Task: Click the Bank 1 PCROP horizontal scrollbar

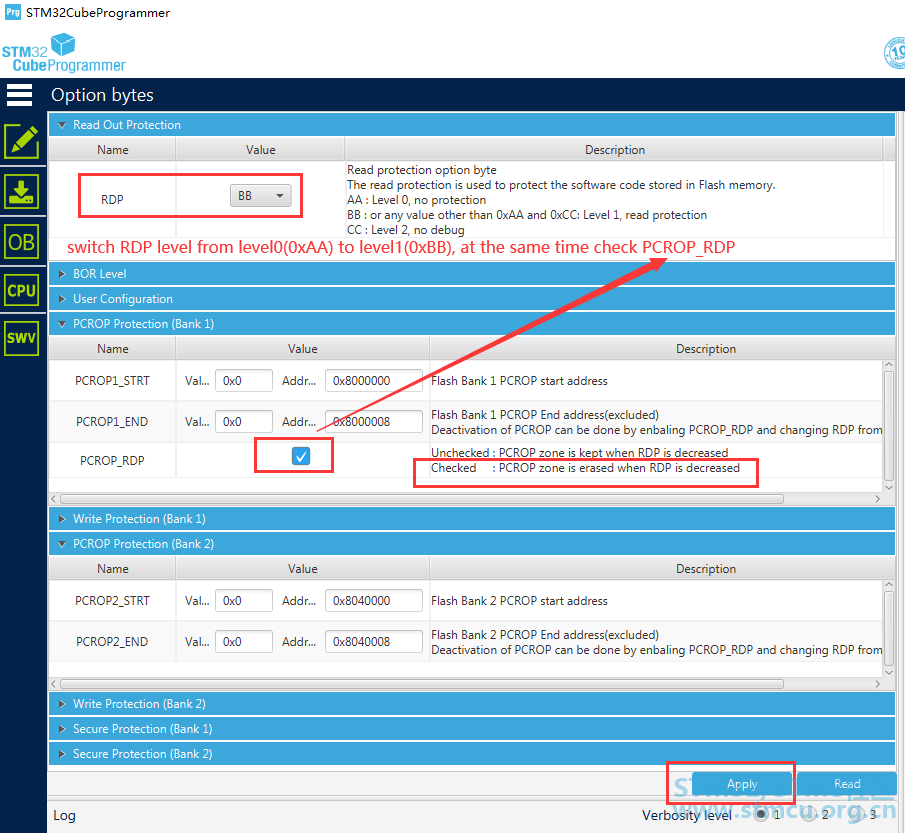Action: pos(422,499)
